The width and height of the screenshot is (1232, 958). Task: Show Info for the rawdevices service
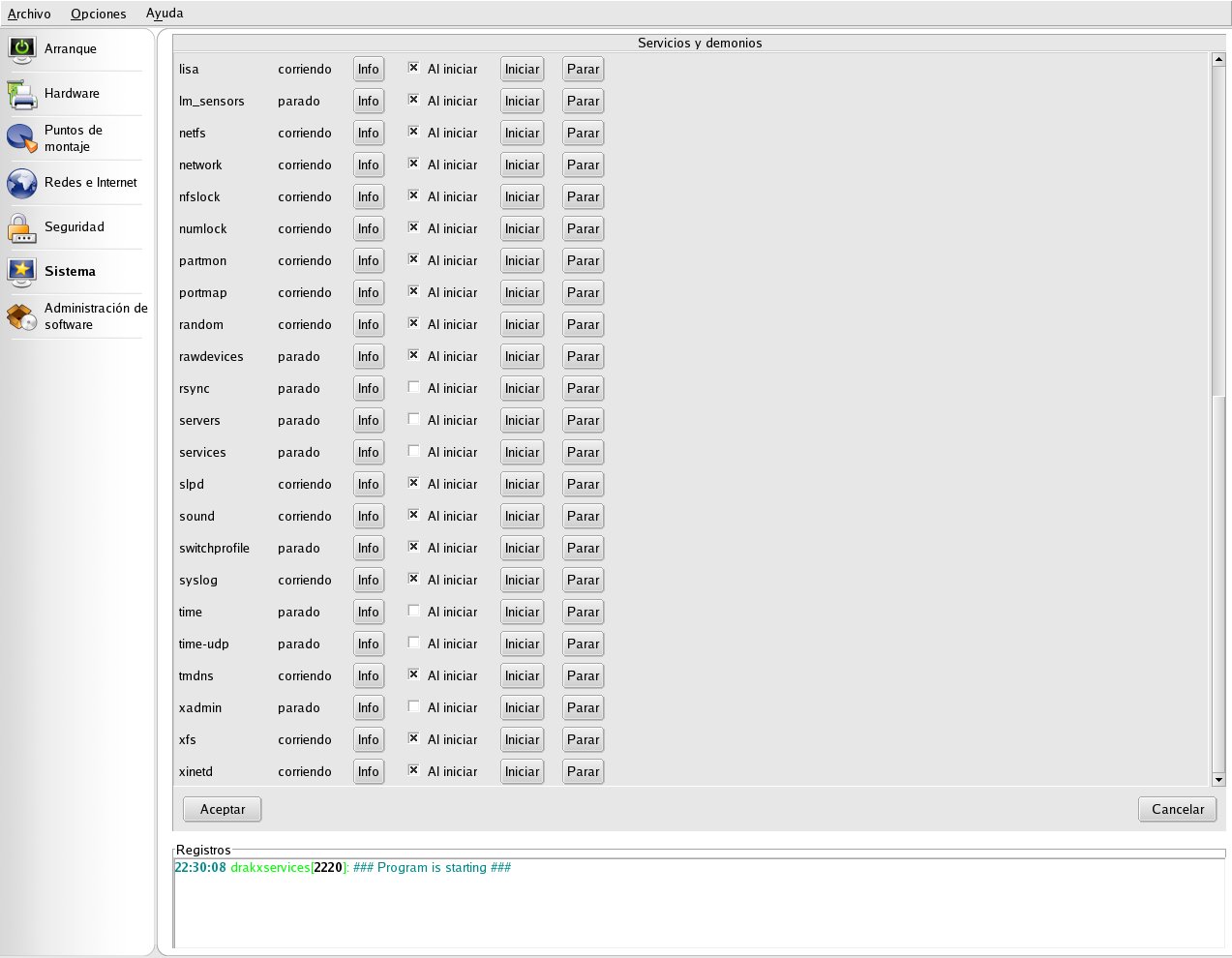click(369, 356)
